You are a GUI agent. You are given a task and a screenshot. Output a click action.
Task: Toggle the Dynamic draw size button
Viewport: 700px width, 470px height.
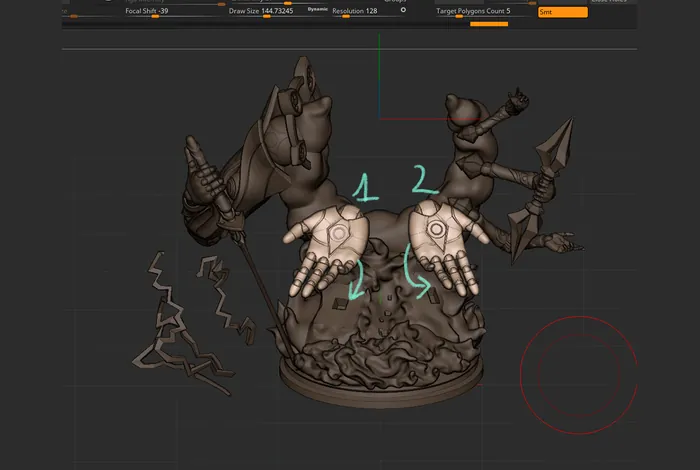(x=317, y=11)
